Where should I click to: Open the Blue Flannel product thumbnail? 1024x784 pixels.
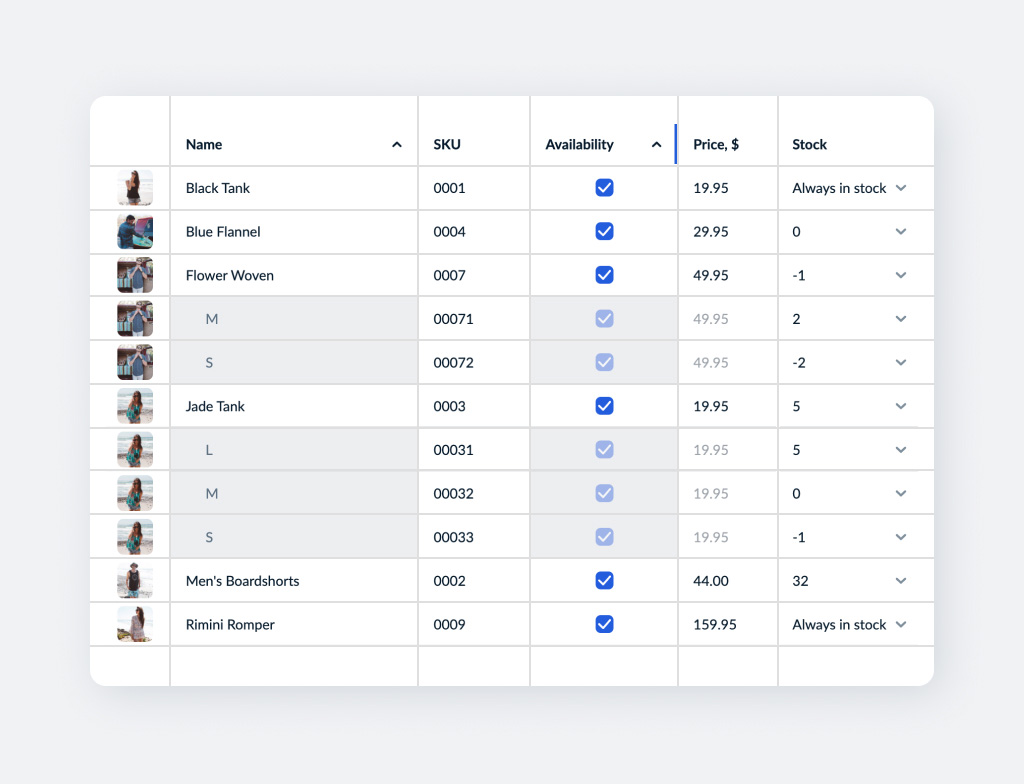coord(135,232)
